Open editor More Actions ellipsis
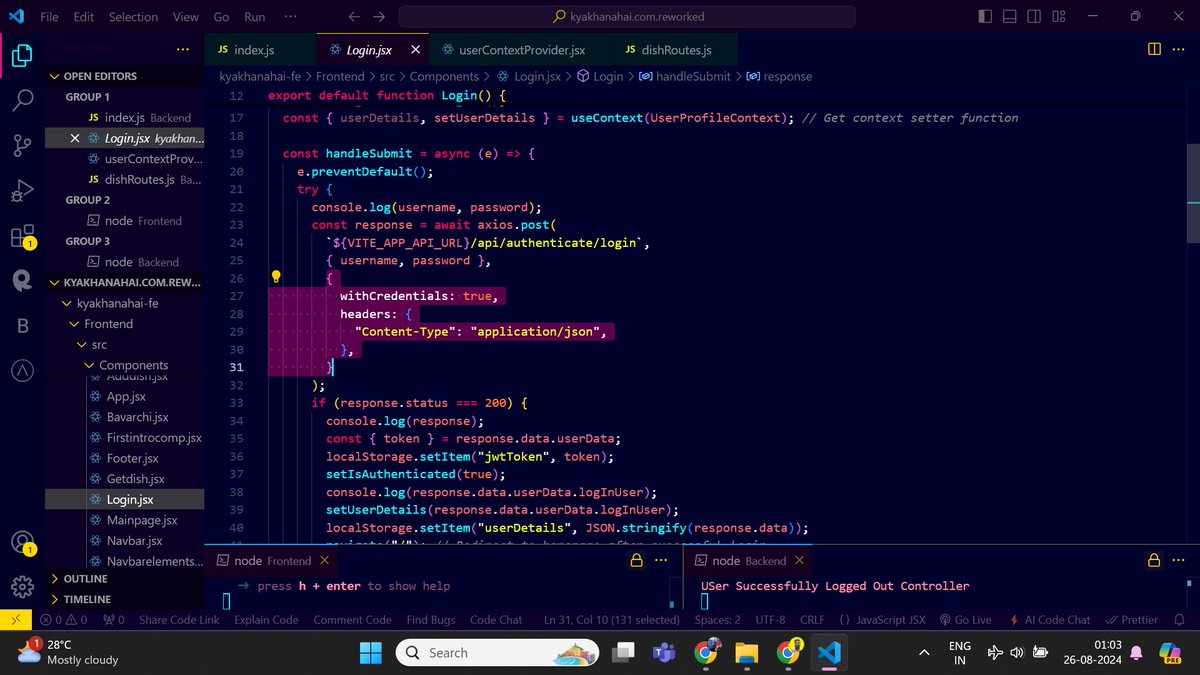The width and height of the screenshot is (1200, 675). 1181,49
